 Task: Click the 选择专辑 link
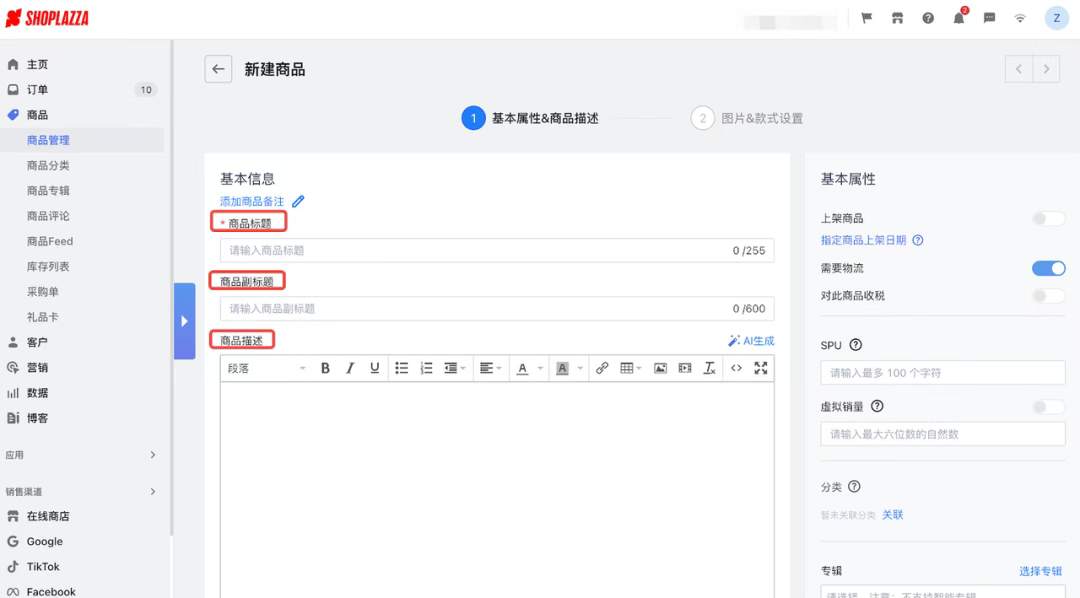point(1040,570)
